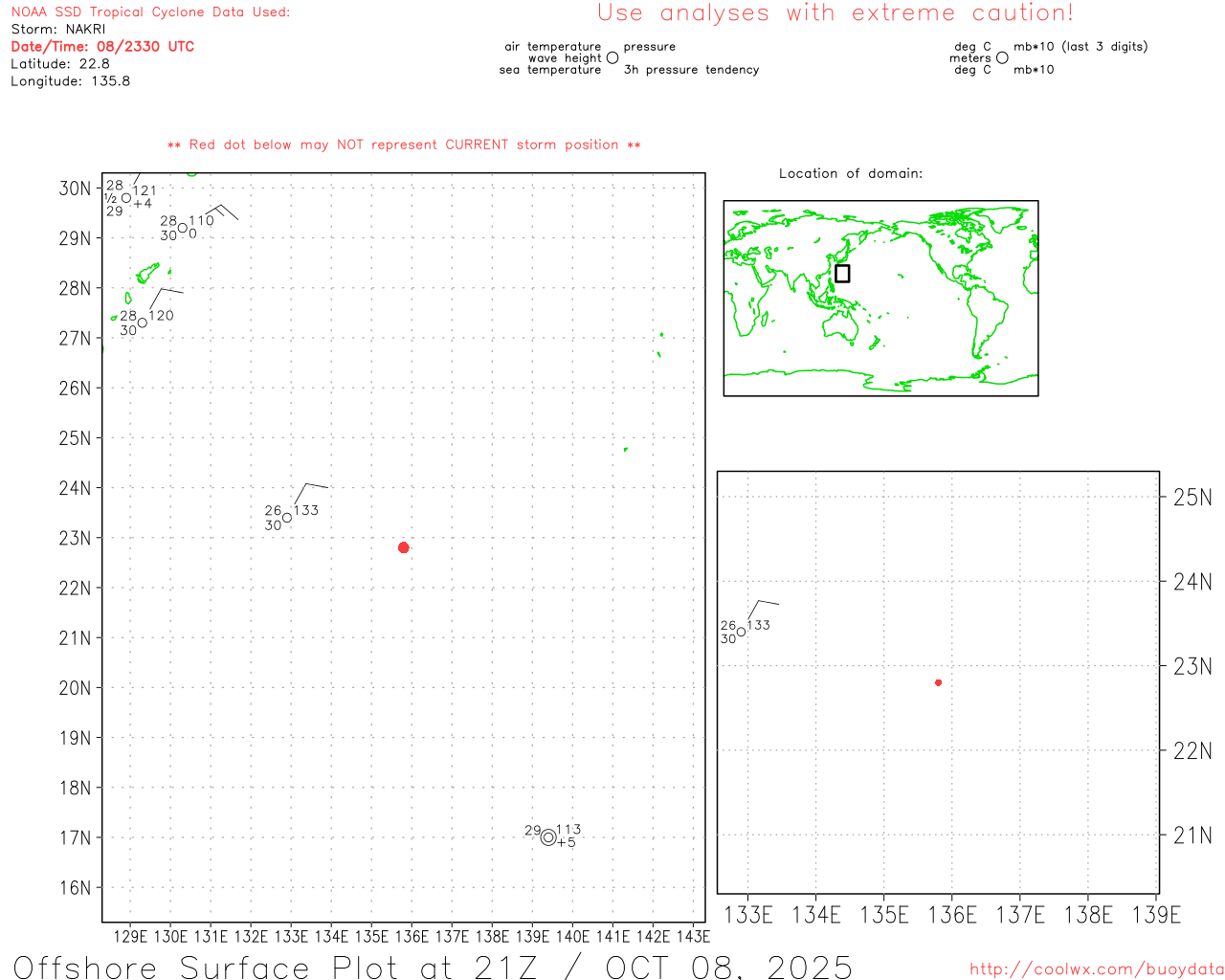1225x980 pixels.
Task: Click the 23N latitude label on main map
Action: (75, 538)
